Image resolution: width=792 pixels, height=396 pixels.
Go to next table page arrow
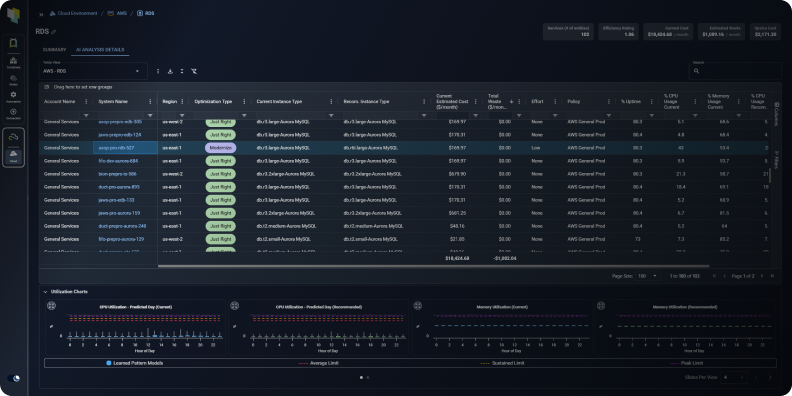(762, 276)
